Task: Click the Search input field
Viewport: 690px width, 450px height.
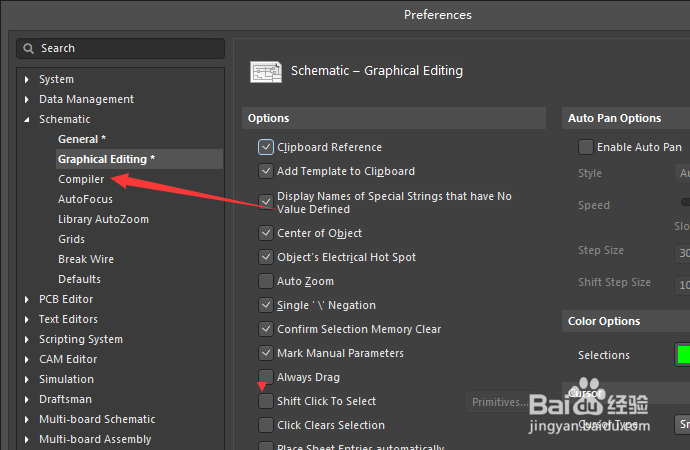Action: point(125,48)
